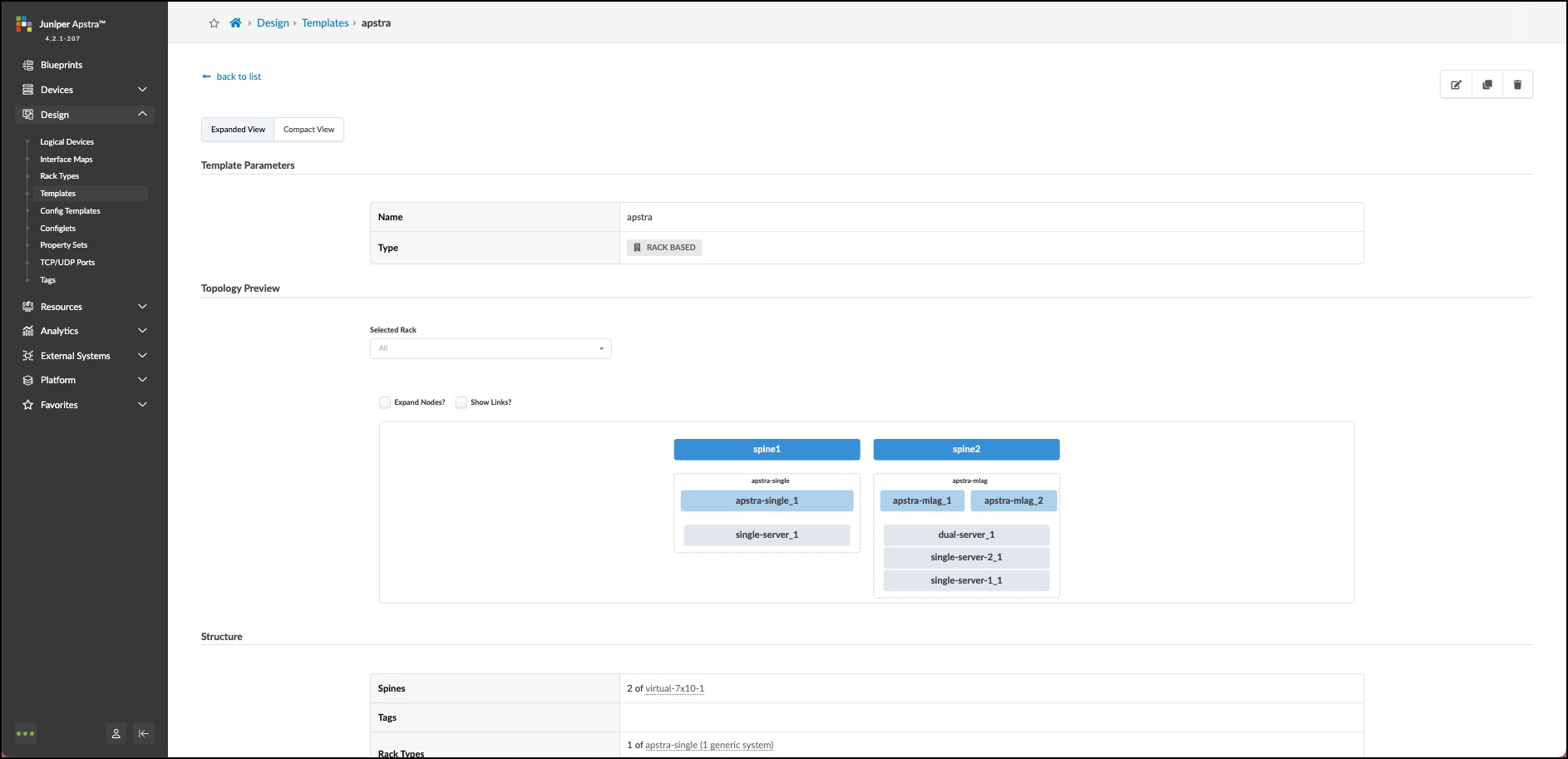This screenshot has height=759, width=1568.
Task: Select the spine1 node in topology
Action: pos(767,450)
